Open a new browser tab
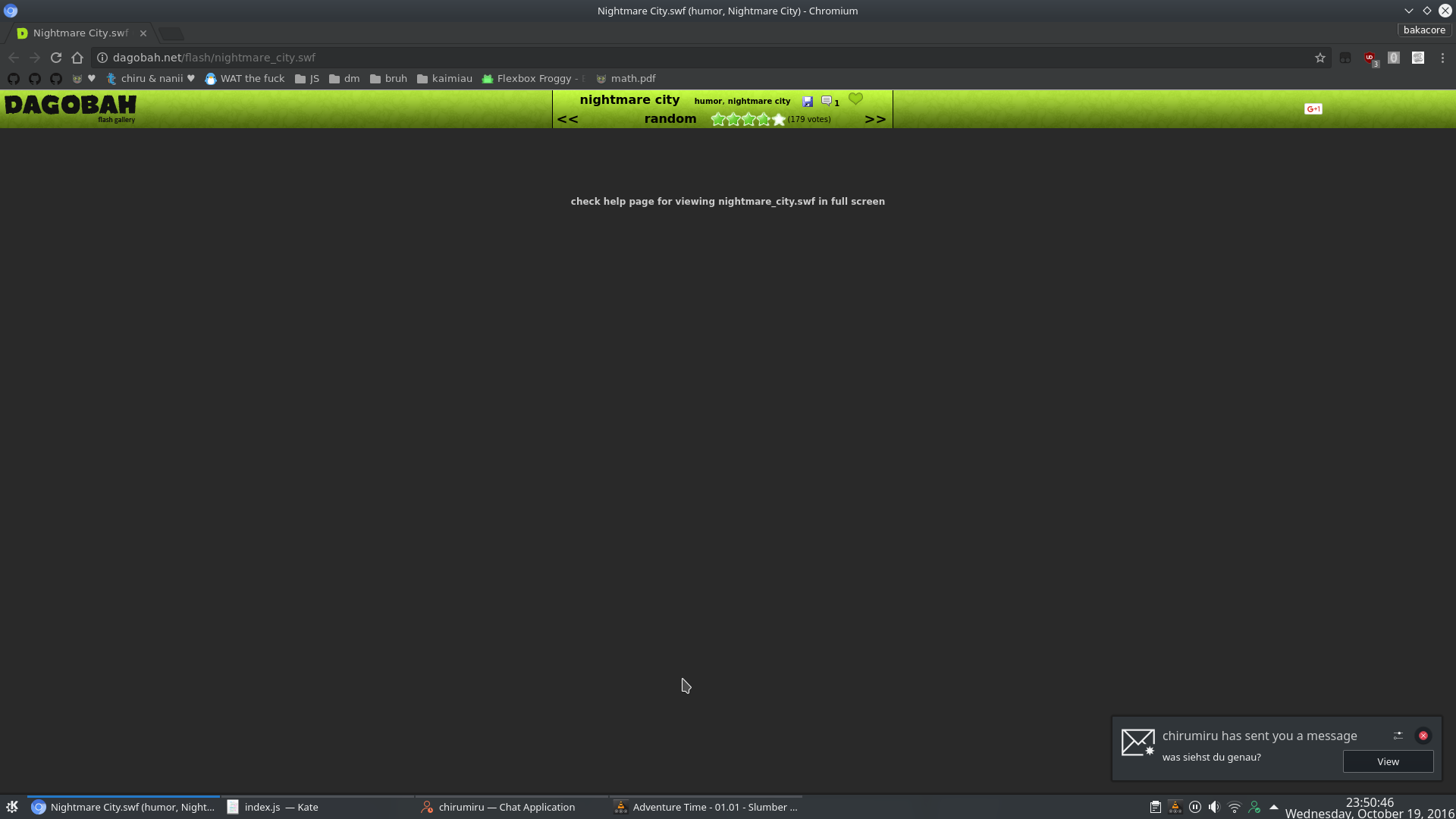Screen dimensions: 1456x819 point(171,33)
